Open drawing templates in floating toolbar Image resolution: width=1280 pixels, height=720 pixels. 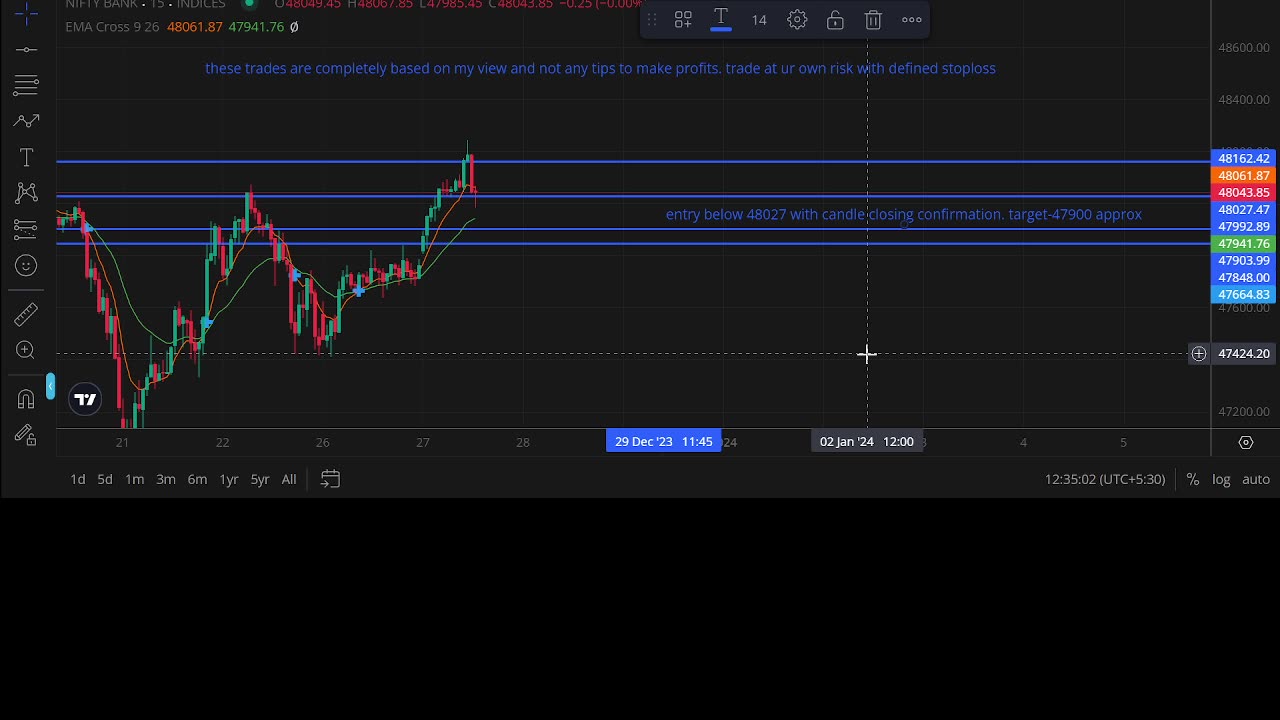(683, 20)
